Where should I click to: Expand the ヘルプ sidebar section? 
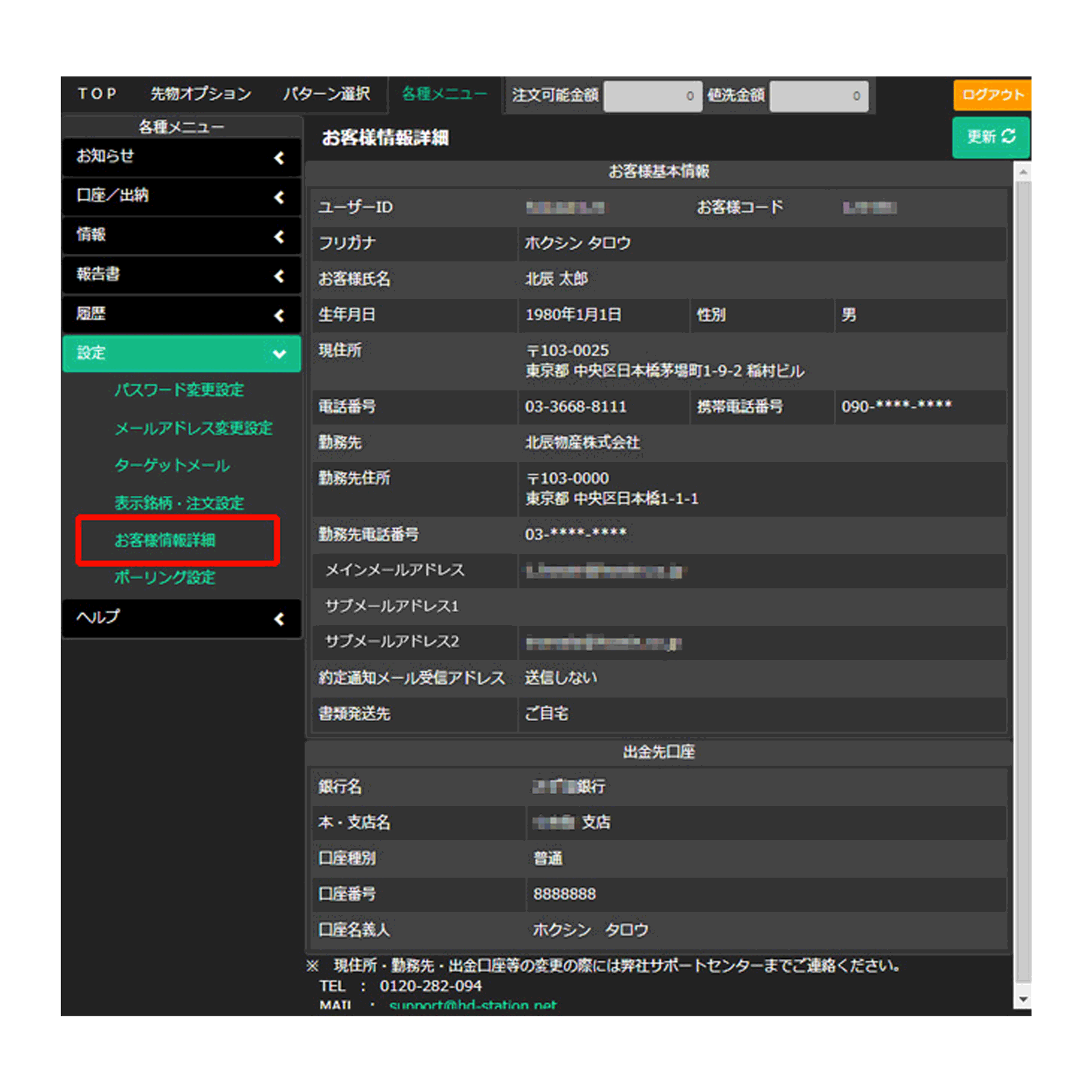182,618
